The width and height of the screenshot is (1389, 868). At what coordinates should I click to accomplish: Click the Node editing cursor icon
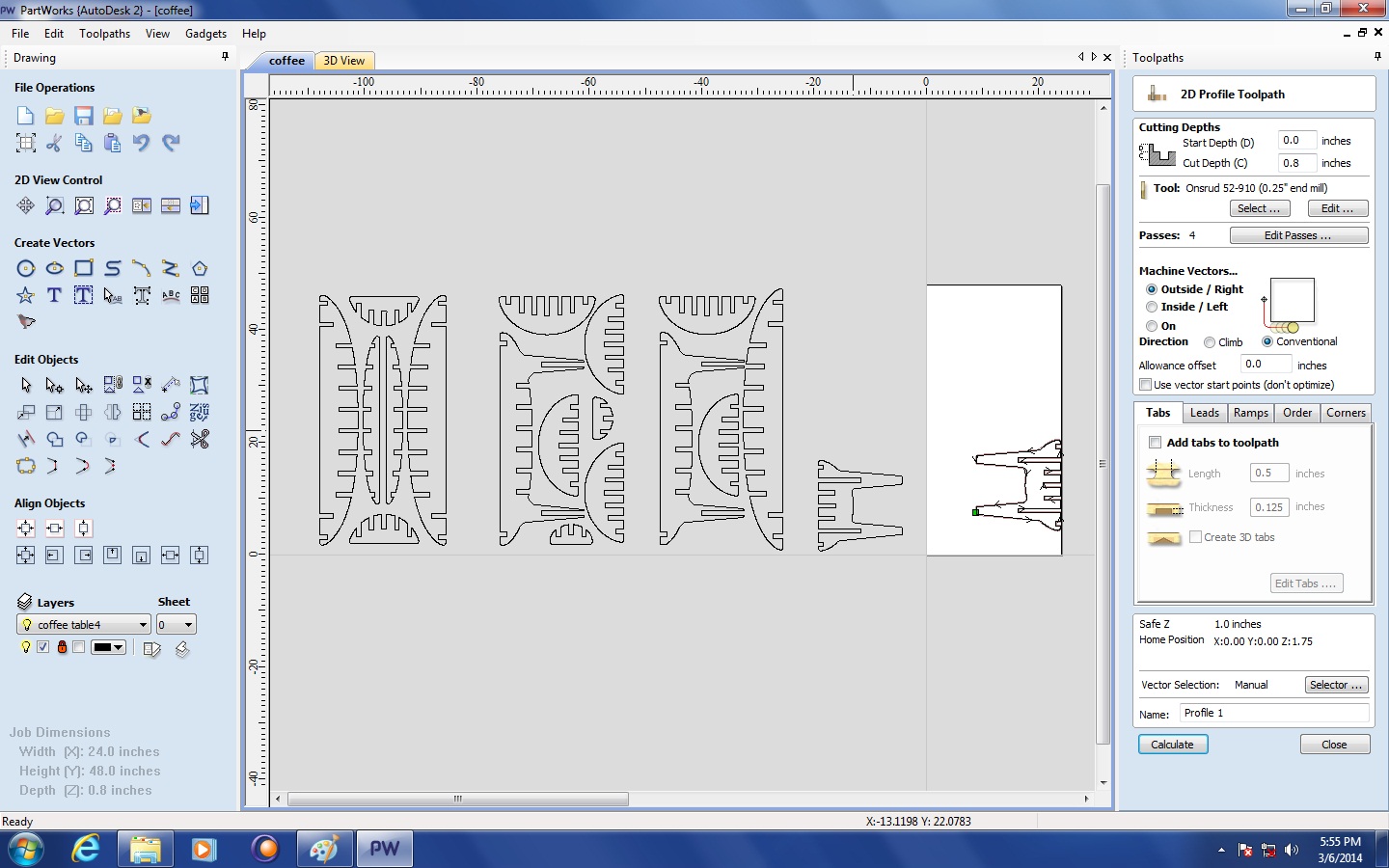tap(54, 385)
